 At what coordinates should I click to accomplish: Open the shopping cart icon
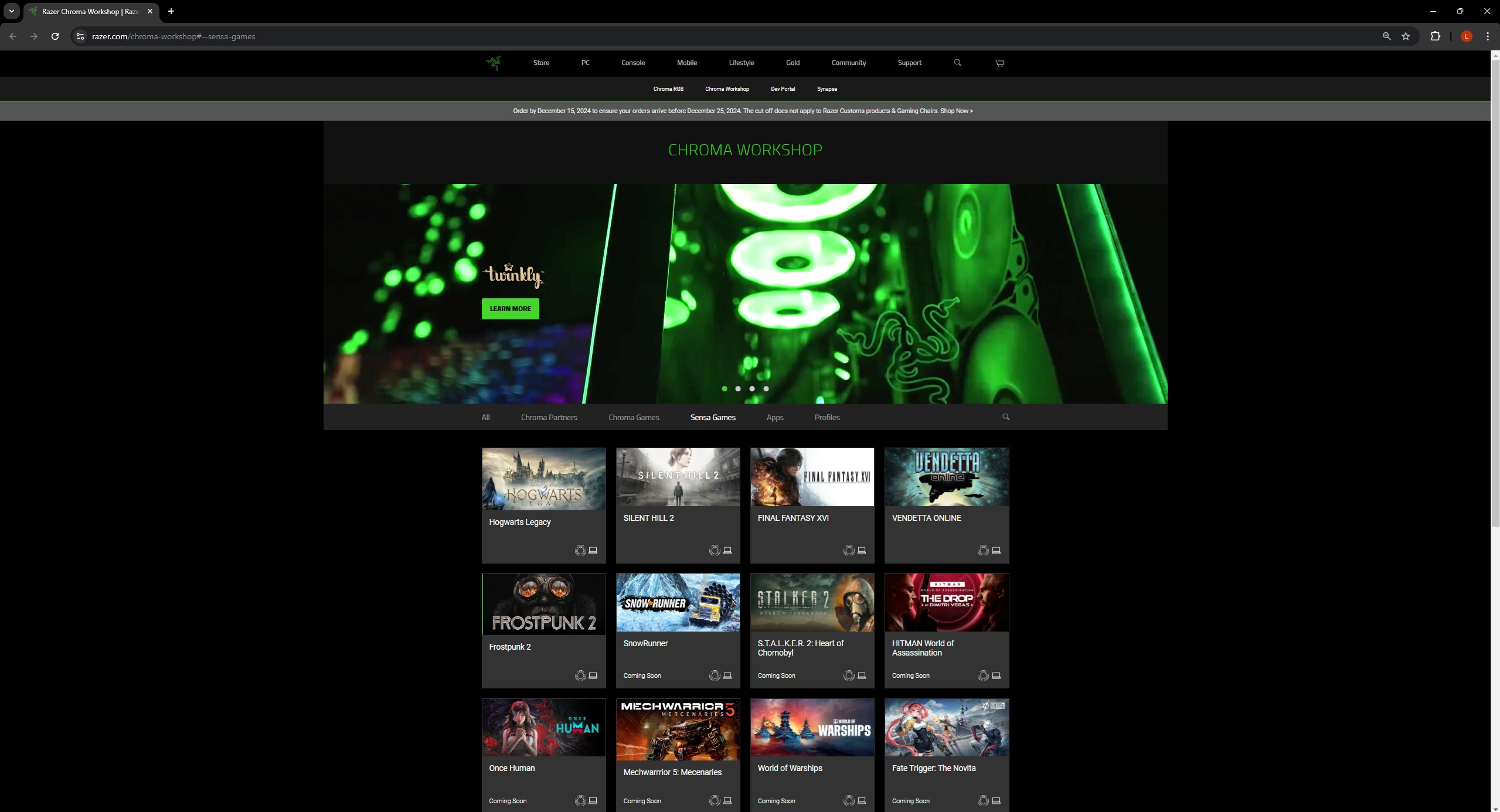click(999, 63)
